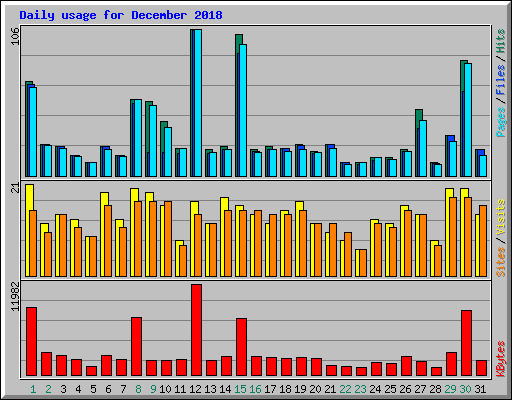Click the '21' visits axis label

tap(15, 187)
